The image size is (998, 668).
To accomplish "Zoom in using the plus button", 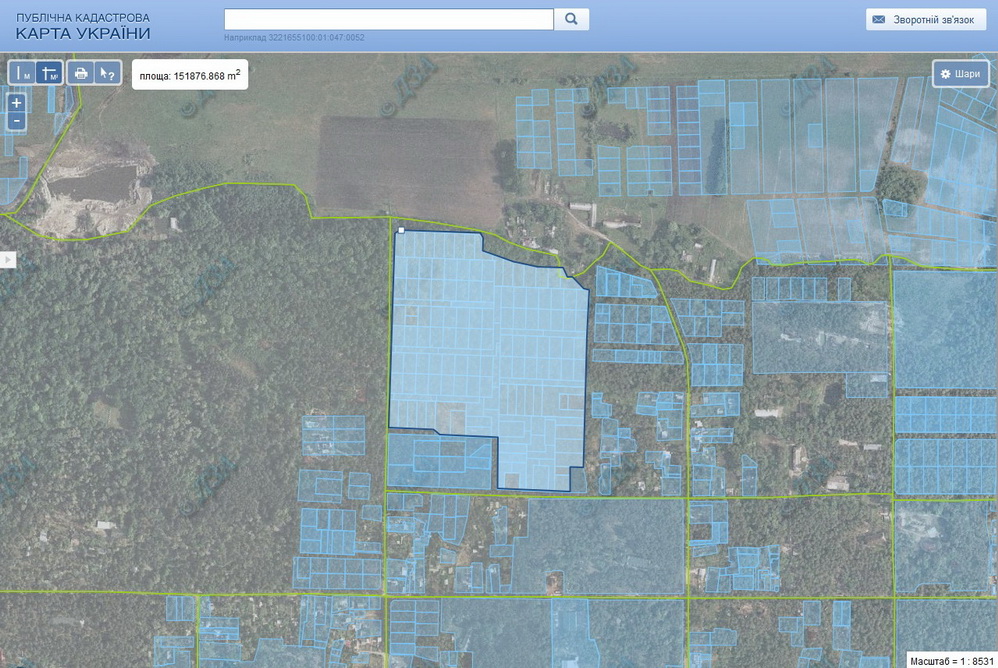I will [x=16, y=103].
